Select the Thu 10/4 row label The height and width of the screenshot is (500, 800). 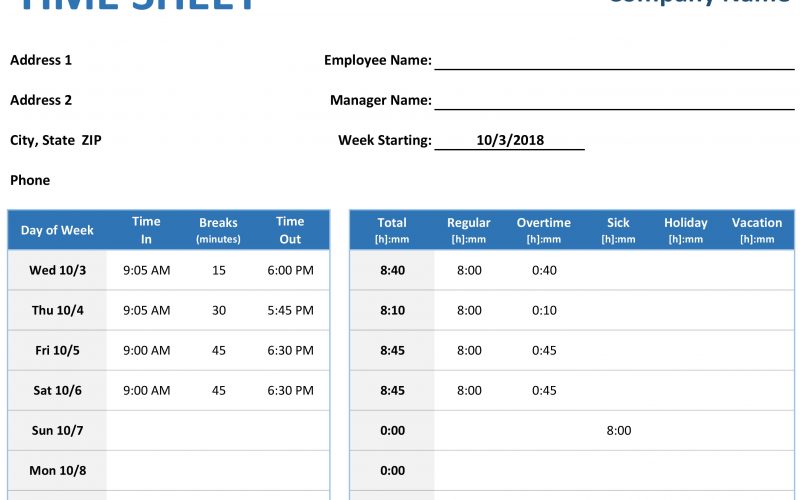pyautogui.click(x=58, y=310)
